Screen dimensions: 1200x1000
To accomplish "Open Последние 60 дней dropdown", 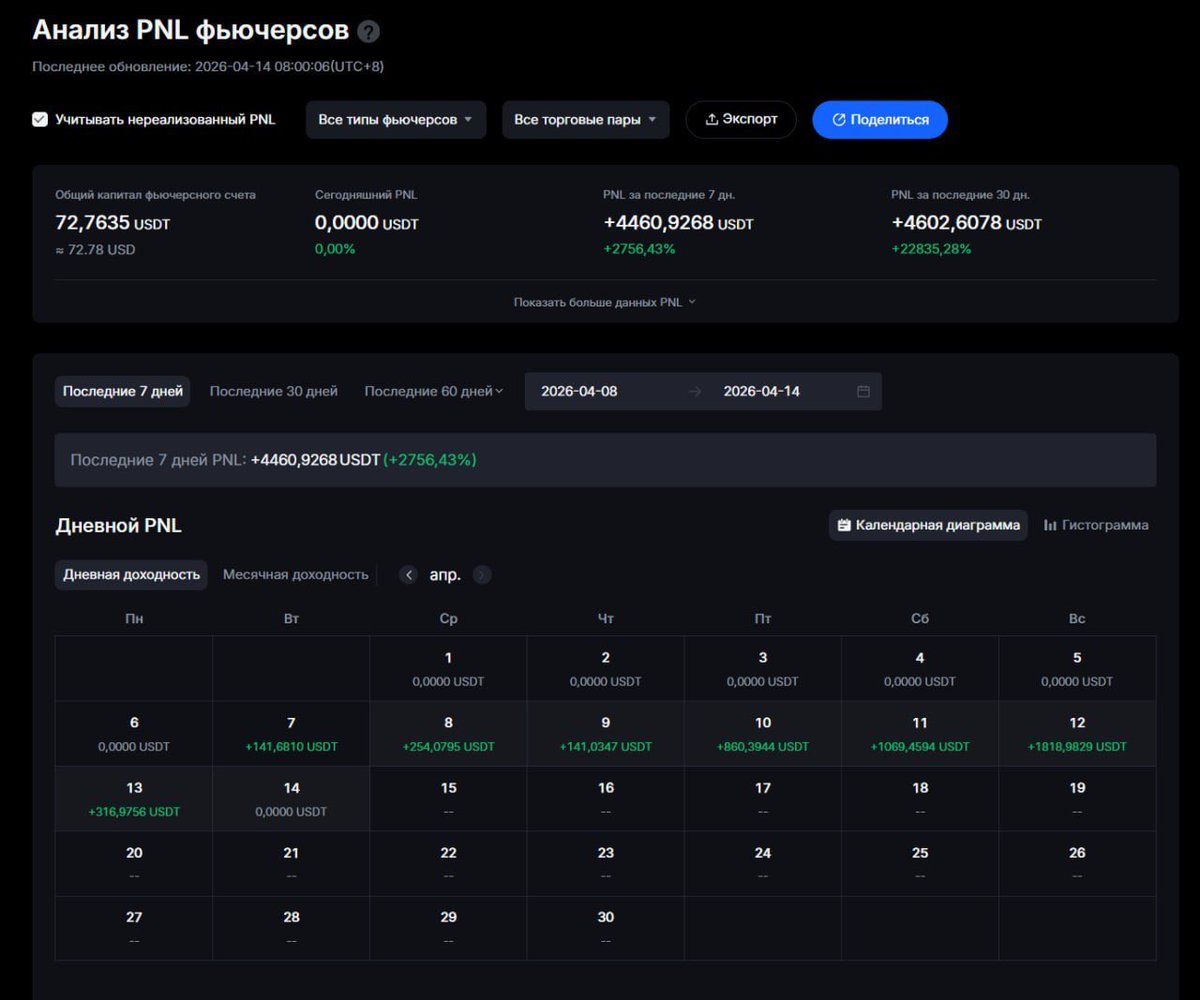I will [434, 392].
